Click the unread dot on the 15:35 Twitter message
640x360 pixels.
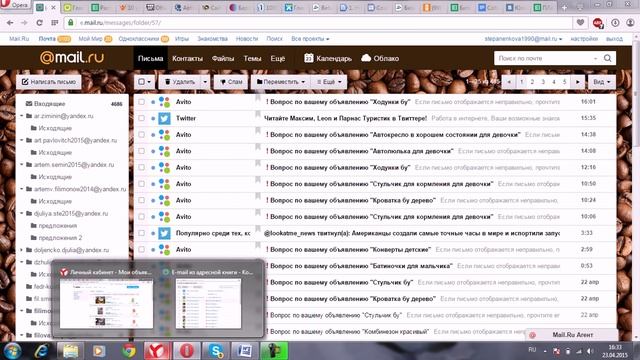click(153, 118)
